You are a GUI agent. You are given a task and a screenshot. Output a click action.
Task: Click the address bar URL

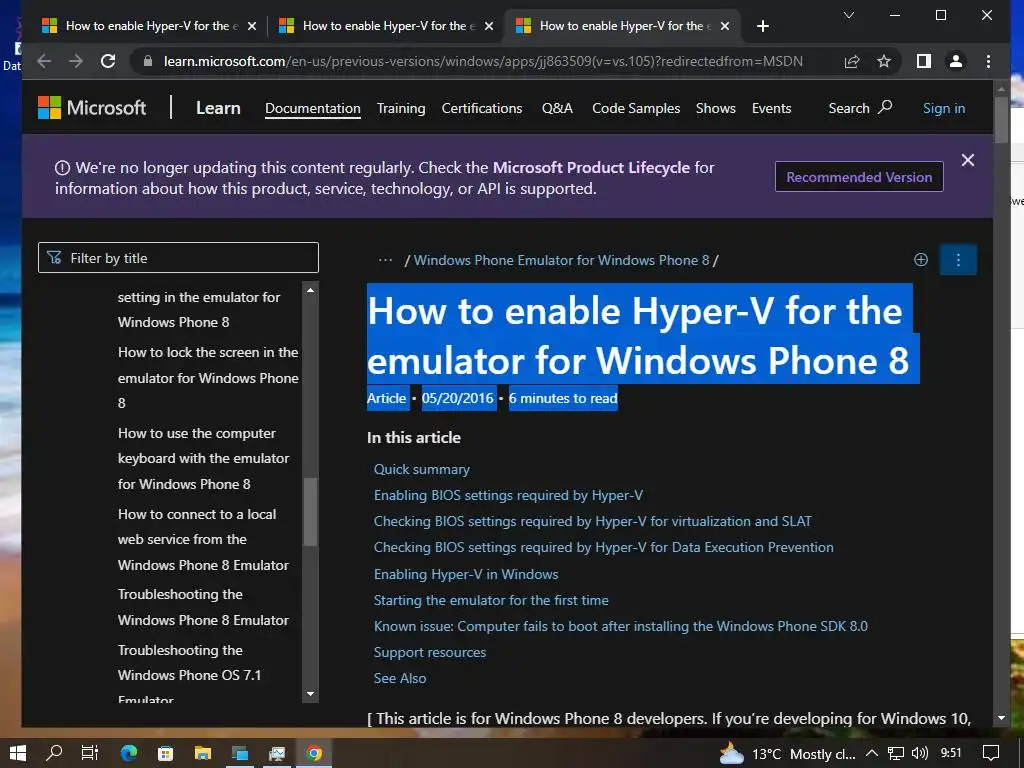pyautogui.click(x=483, y=61)
